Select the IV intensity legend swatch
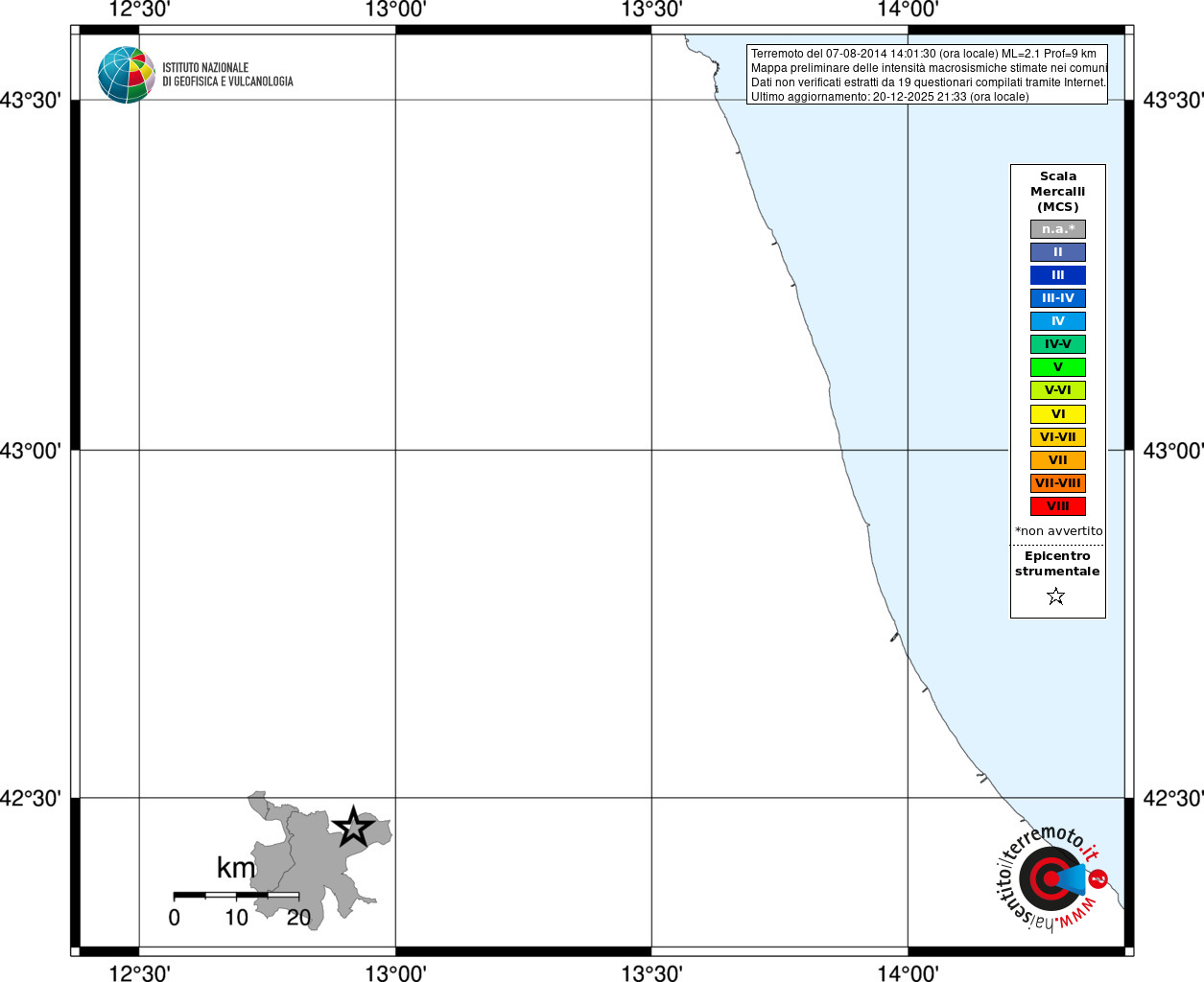 click(x=1058, y=321)
